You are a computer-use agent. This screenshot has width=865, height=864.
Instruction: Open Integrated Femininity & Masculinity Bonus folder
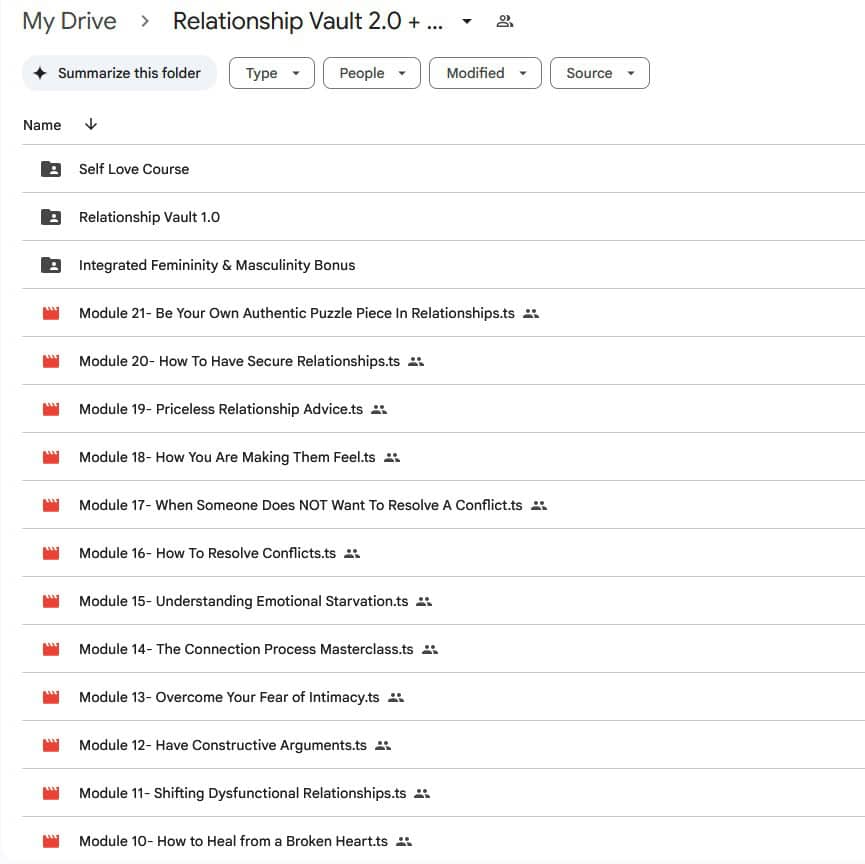217,265
